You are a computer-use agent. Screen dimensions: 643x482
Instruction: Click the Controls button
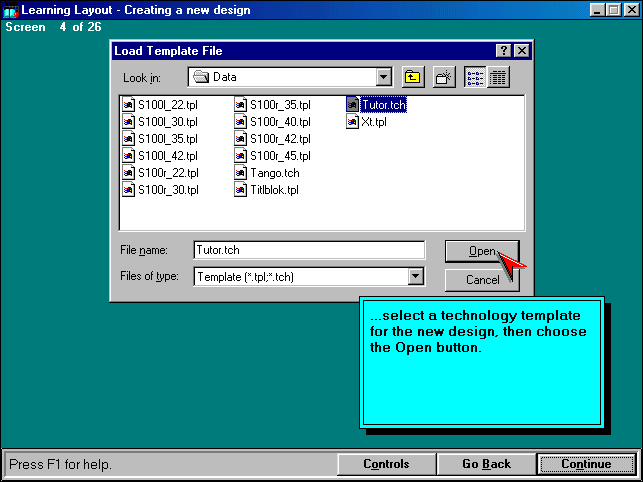click(386, 464)
